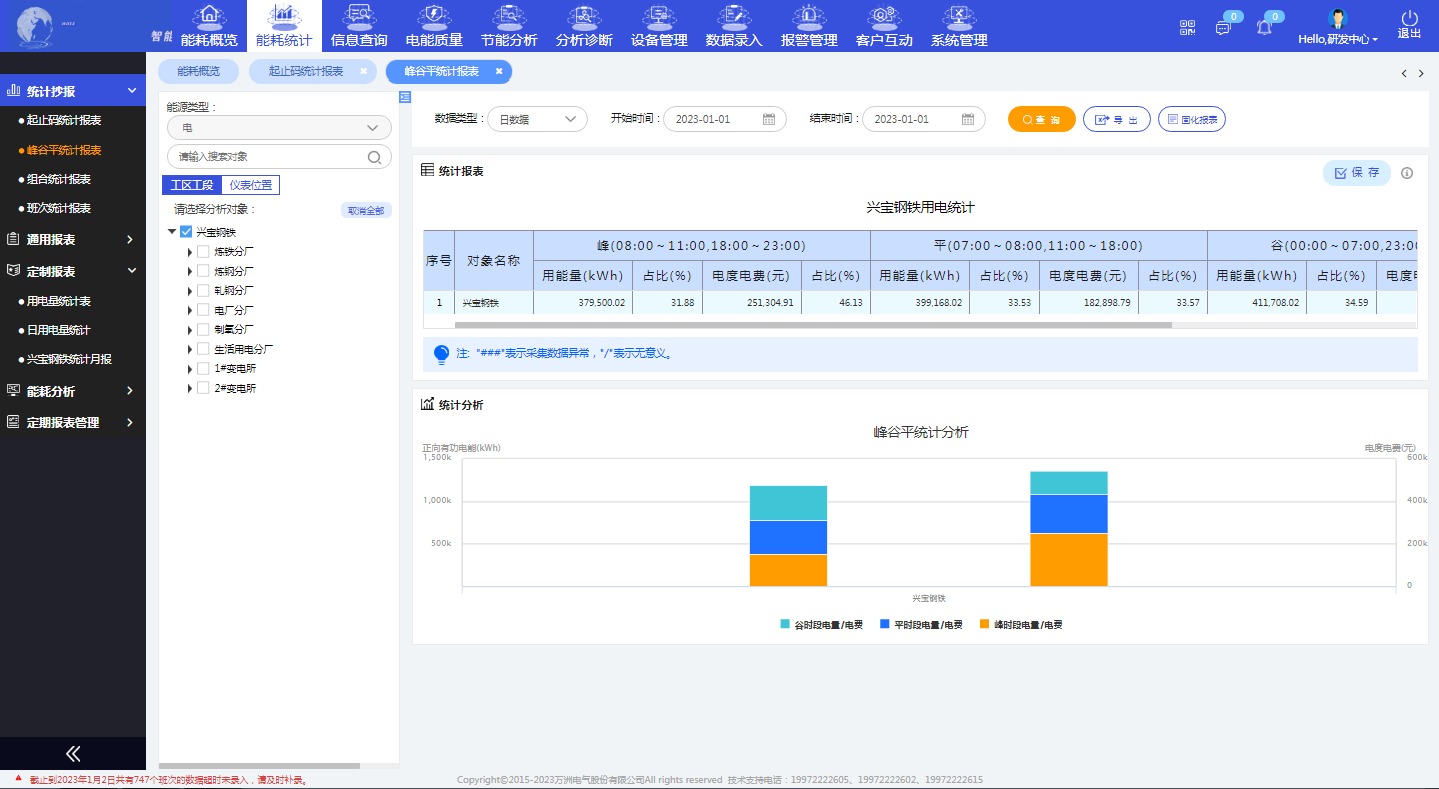Screen dimensions: 1439x789
Task: Open the notification bell icon
Action: [1264, 28]
